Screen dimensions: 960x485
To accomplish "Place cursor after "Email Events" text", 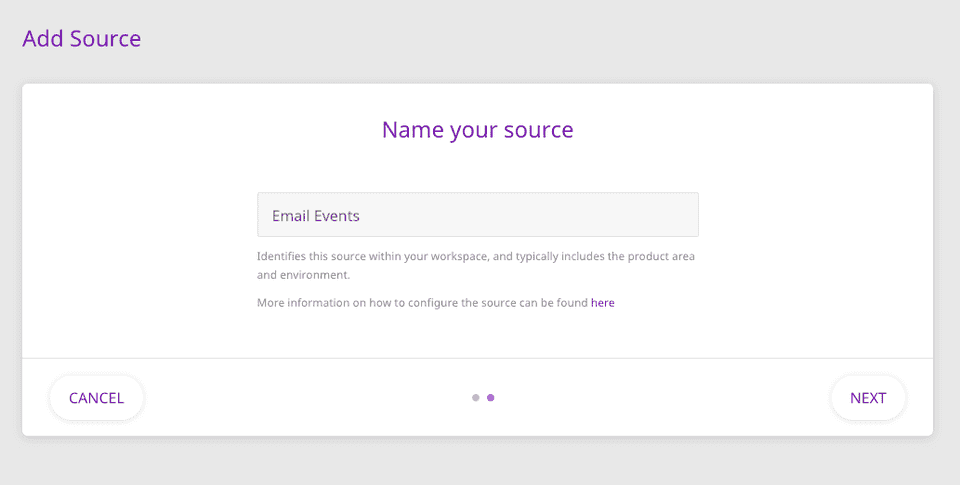I will pos(361,216).
